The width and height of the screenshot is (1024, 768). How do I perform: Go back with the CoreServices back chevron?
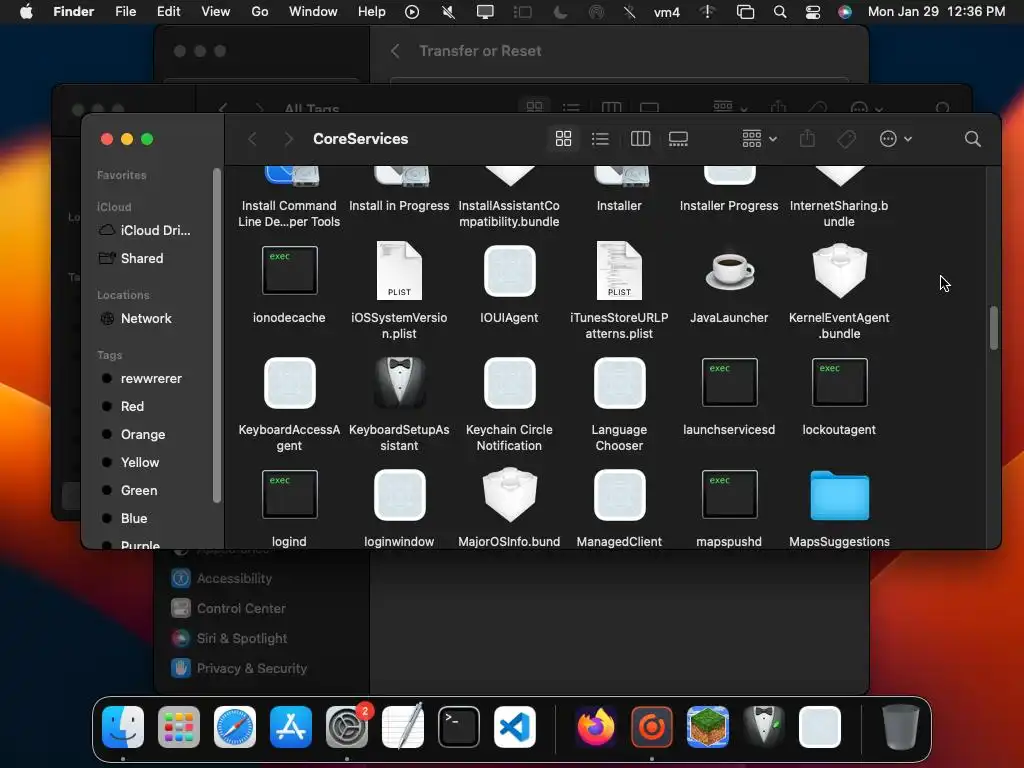pos(252,138)
